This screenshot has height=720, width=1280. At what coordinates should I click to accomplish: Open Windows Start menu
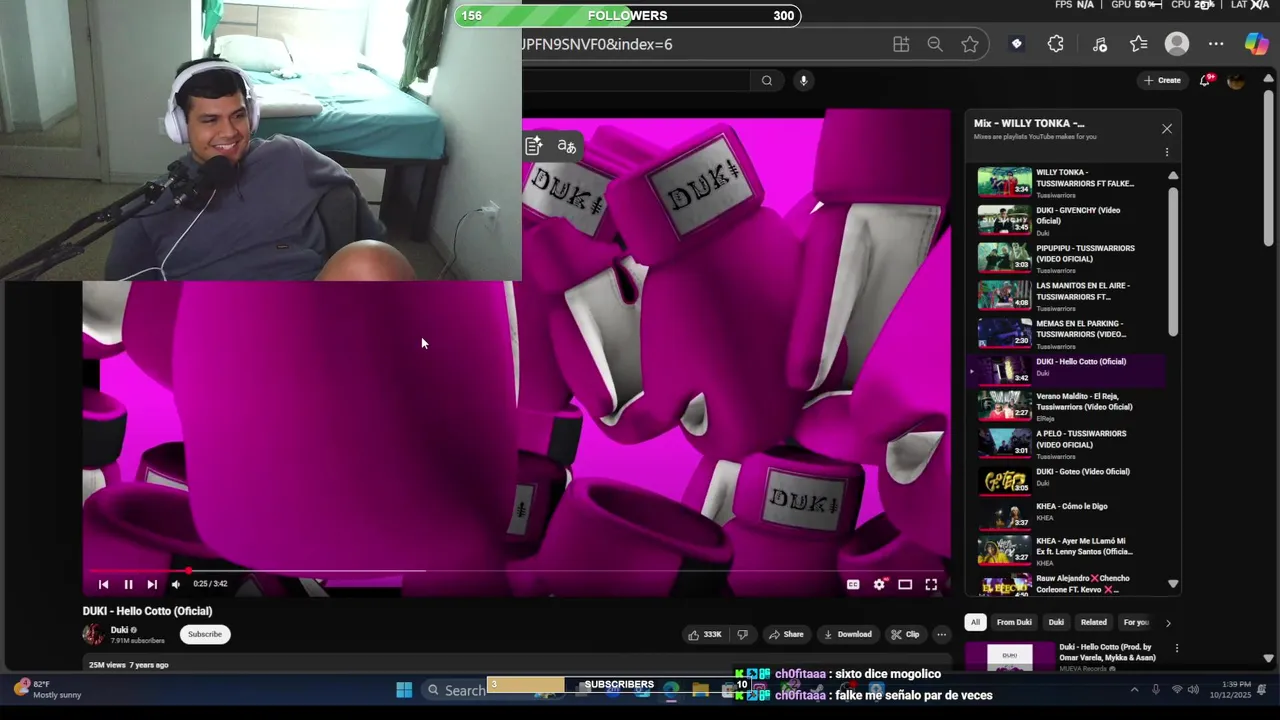404,690
